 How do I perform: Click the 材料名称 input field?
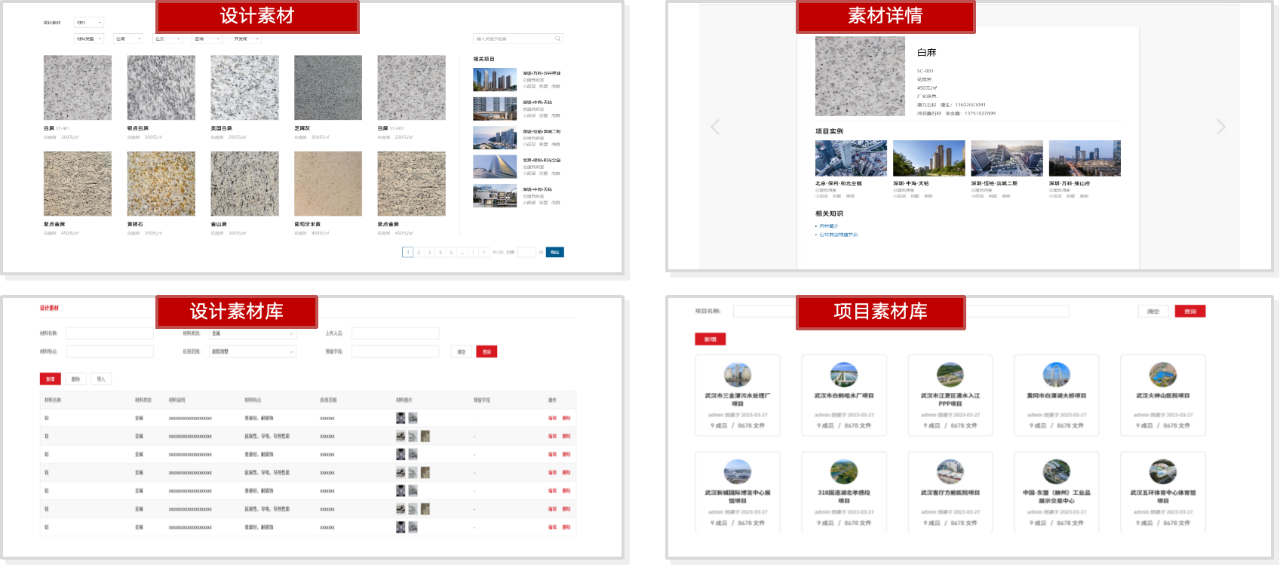(x=109, y=333)
